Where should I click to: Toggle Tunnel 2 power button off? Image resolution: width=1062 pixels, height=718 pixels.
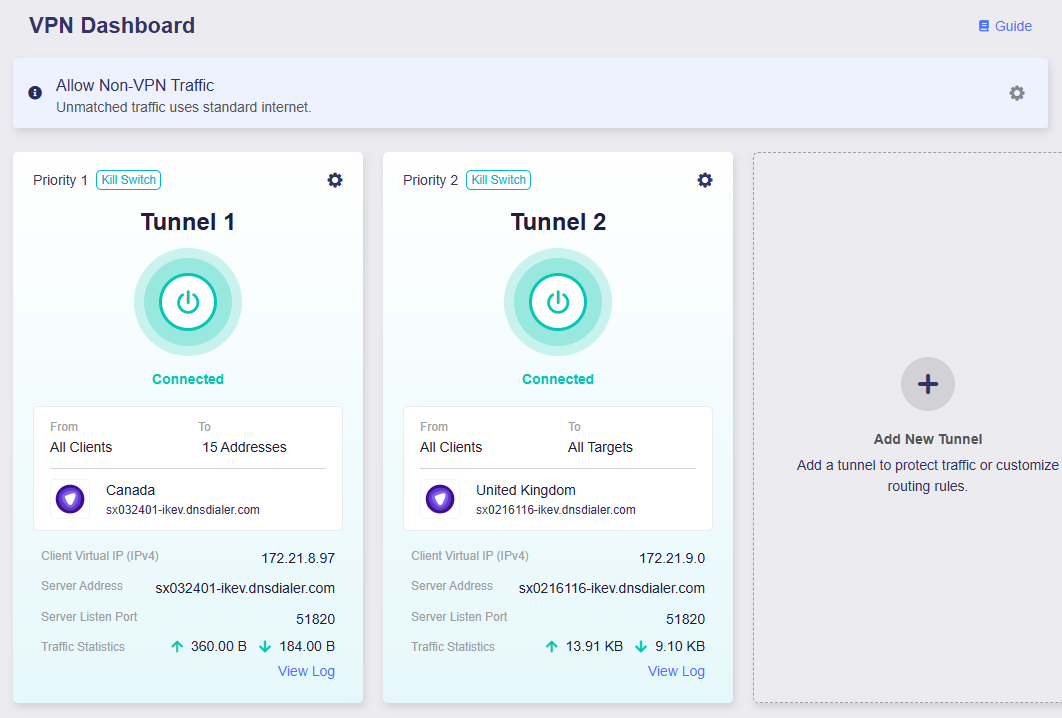[x=558, y=301]
